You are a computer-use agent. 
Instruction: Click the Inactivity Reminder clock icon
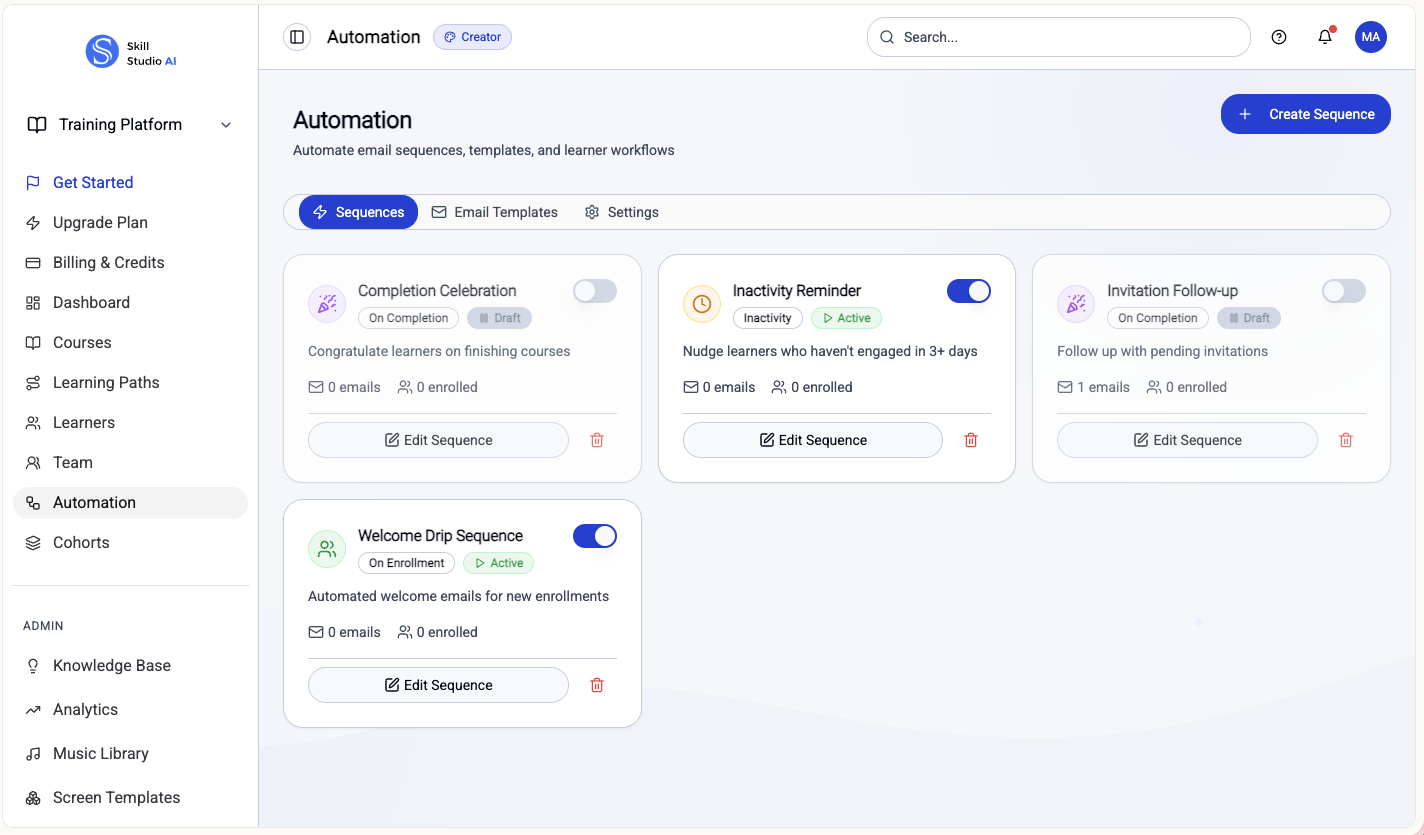coord(702,304)
